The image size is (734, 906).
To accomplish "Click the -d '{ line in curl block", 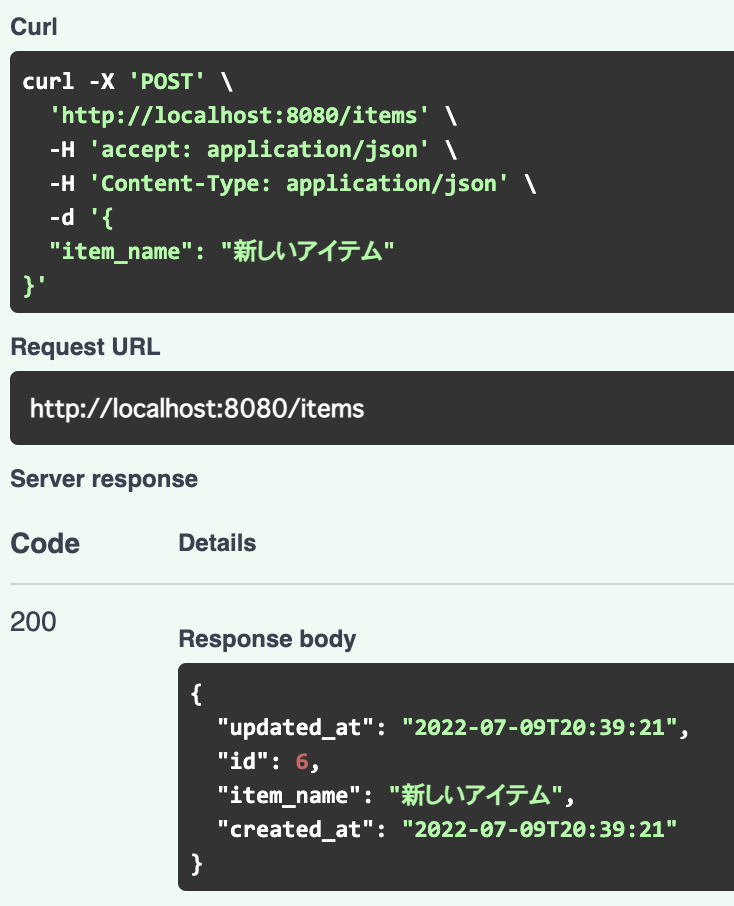I will coord(81,218).
